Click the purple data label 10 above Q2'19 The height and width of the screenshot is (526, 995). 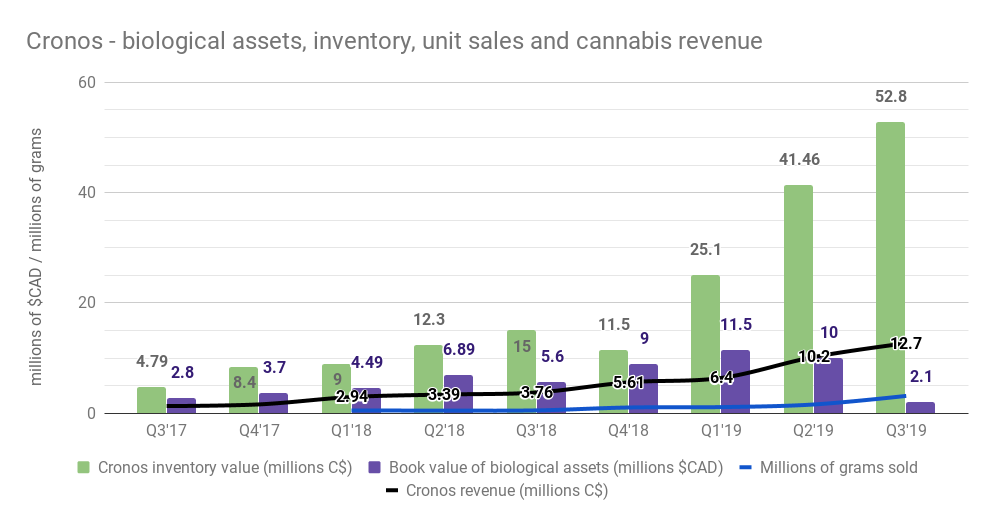tap(829, 332)
